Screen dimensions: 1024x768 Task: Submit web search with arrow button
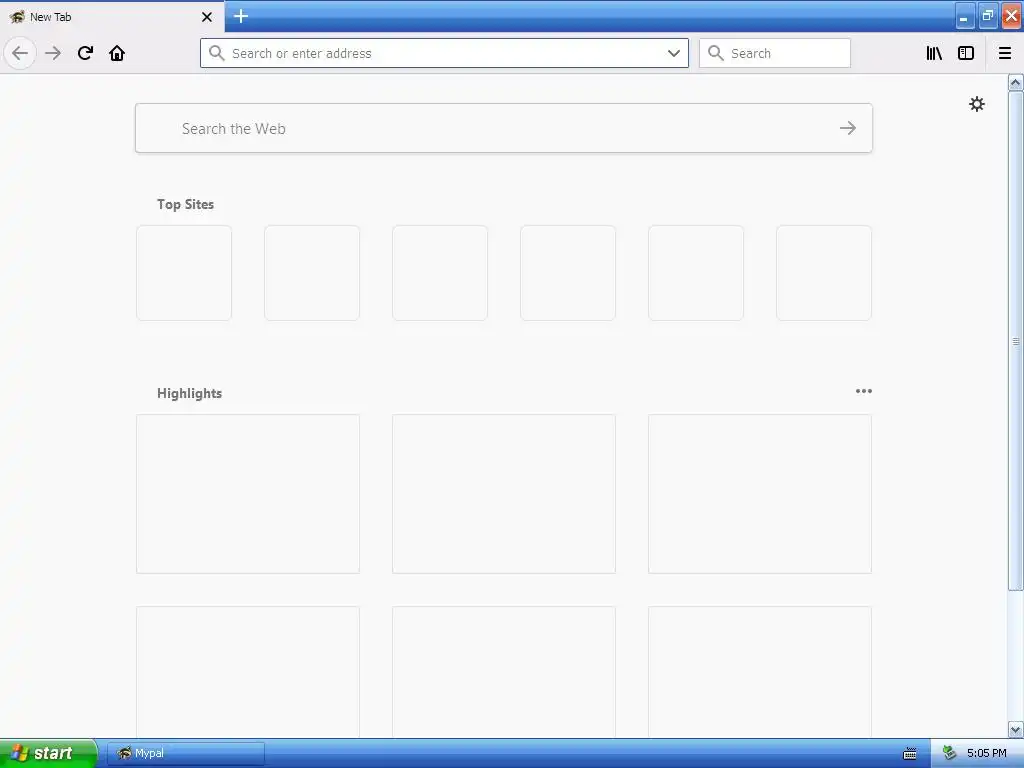pos(848,128)
